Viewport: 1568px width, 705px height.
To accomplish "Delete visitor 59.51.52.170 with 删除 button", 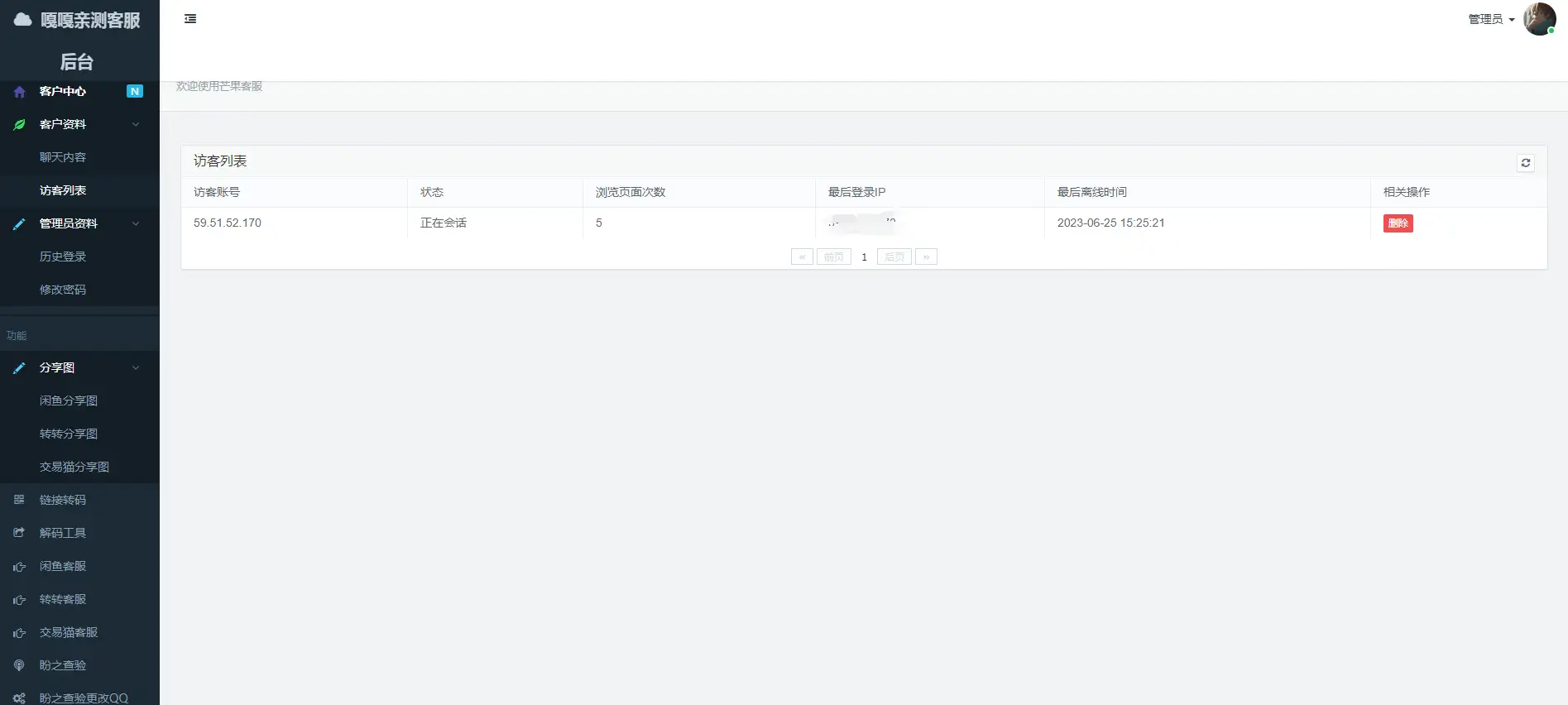I will tap(1398, 223).
